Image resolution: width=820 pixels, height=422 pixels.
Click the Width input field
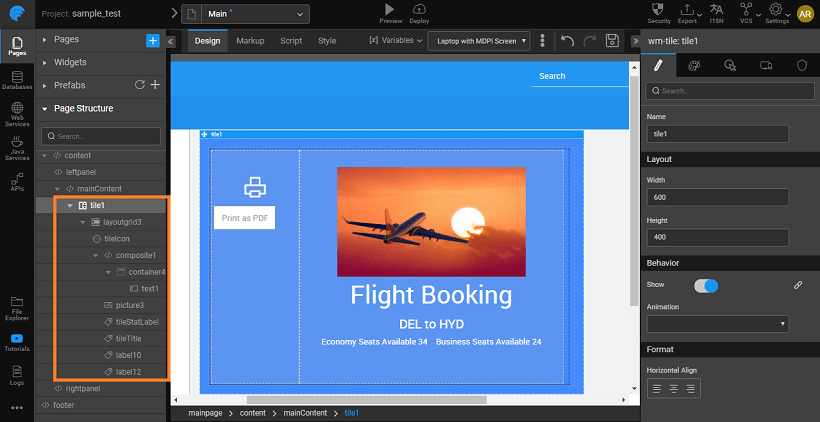point(717,198)
